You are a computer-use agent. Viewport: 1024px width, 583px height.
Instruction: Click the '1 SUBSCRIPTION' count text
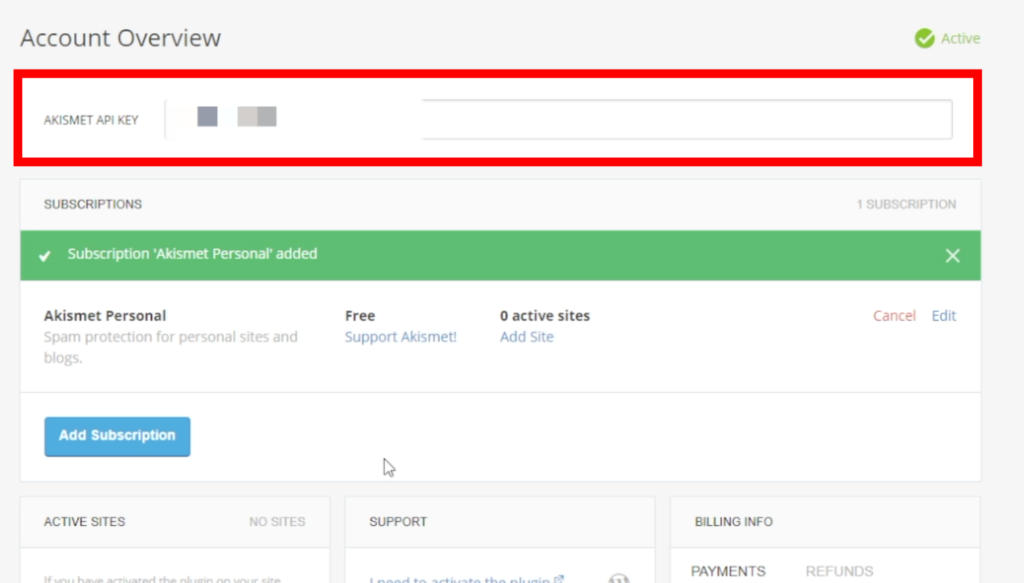pyautogui.click(x=906, y=204)
